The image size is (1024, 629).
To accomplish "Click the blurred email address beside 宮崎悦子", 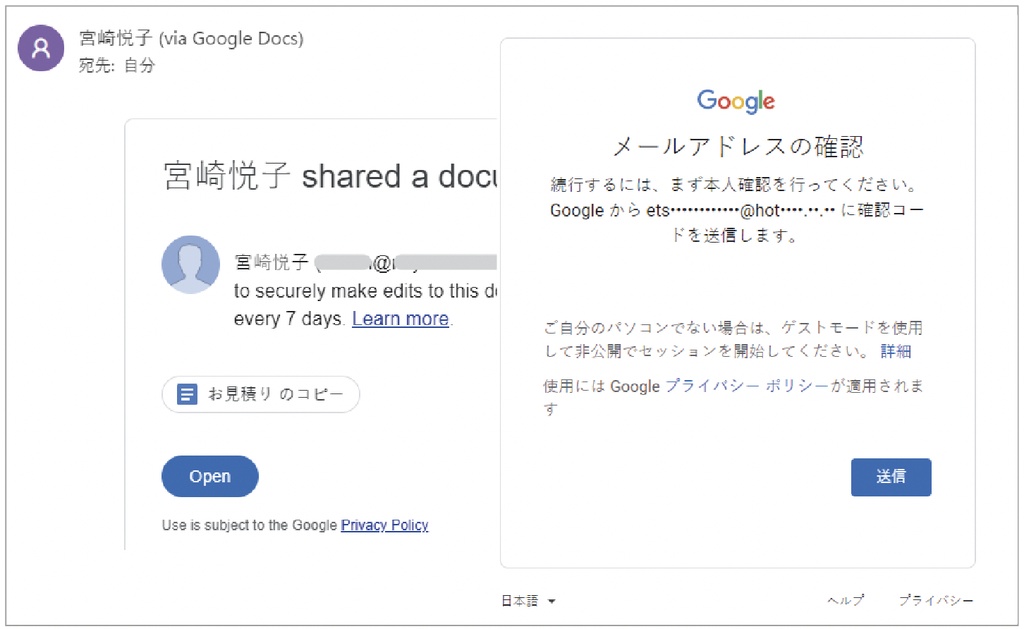I will click(407, 263).
